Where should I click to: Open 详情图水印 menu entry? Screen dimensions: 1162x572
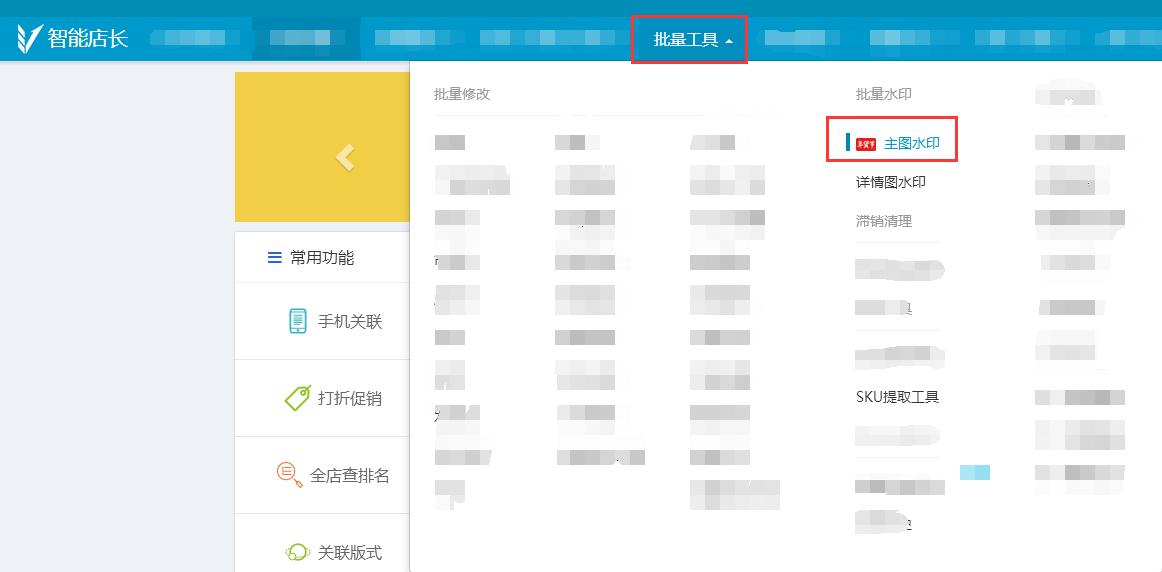click(x=891, y=182)
